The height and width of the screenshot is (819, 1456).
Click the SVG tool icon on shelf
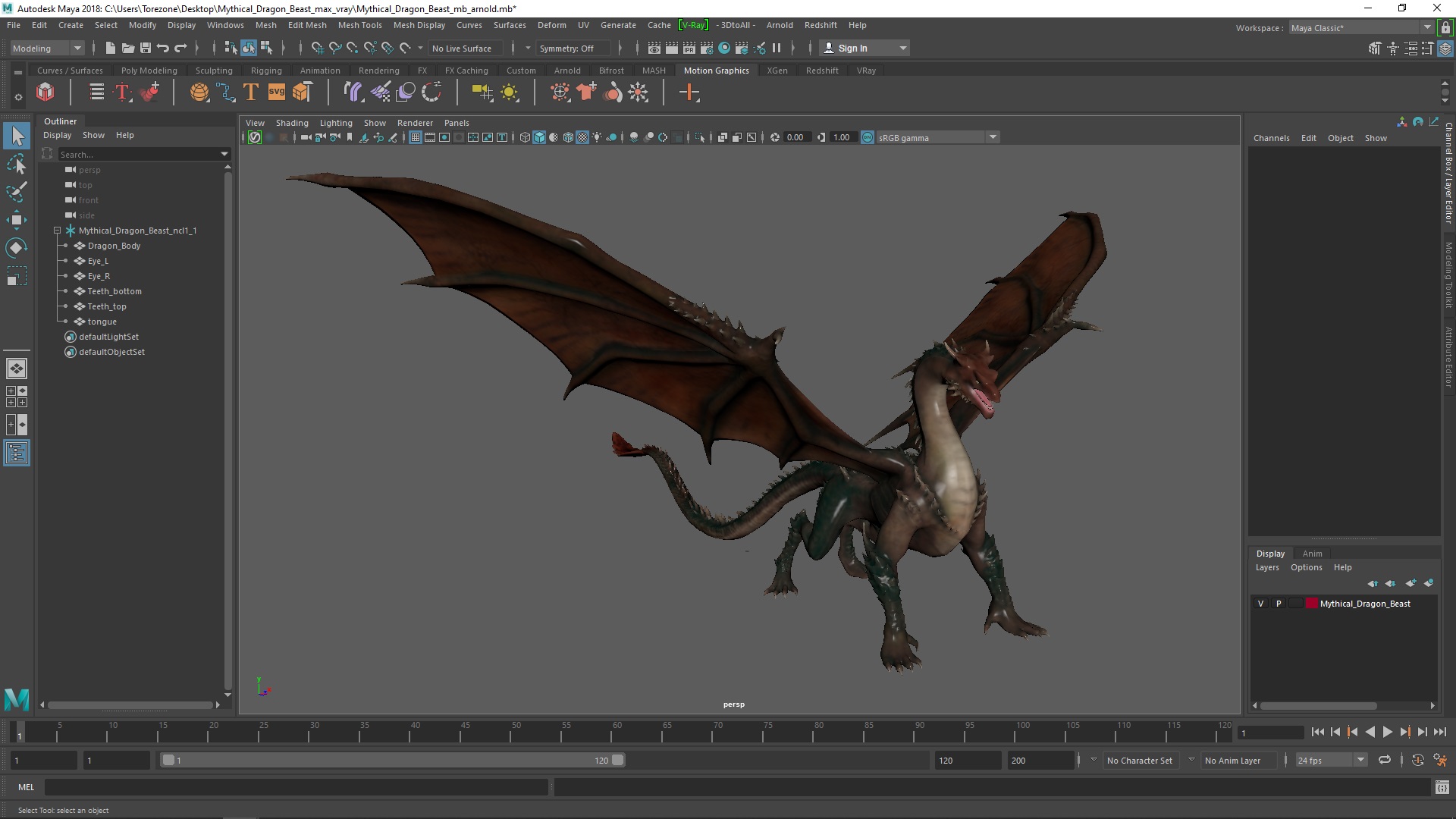point(277,93)
